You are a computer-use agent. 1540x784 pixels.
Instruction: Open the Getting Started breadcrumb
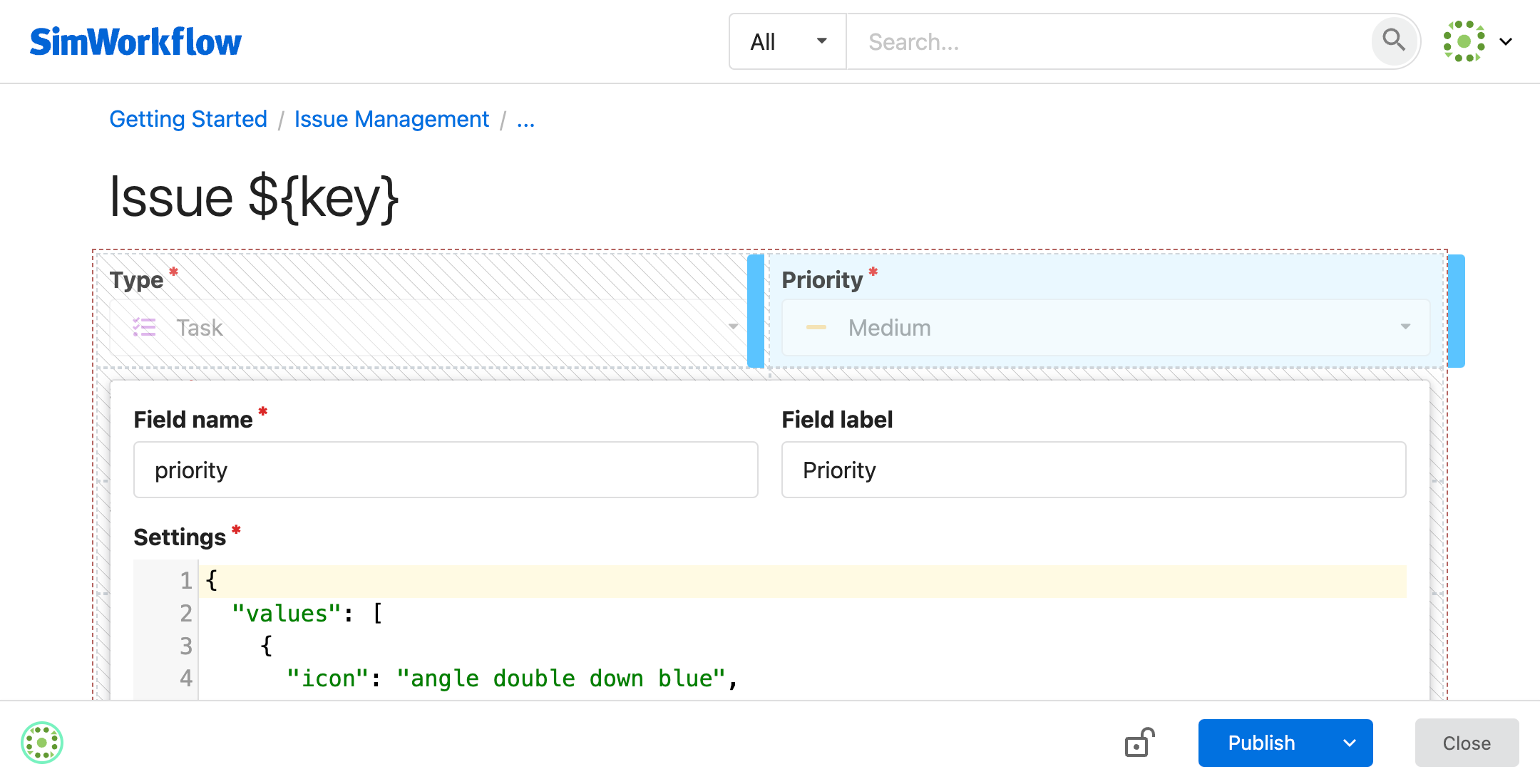[x=188, y=119]
